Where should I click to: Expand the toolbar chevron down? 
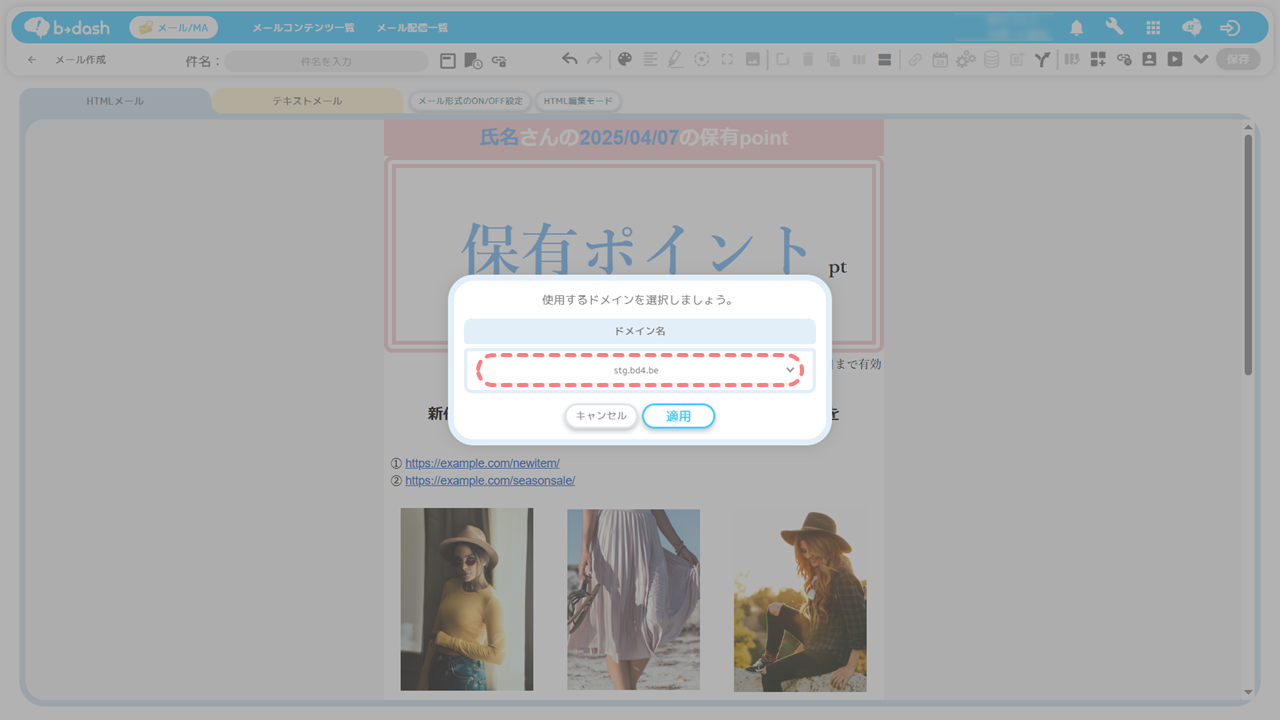click(x=1201, y=60)
